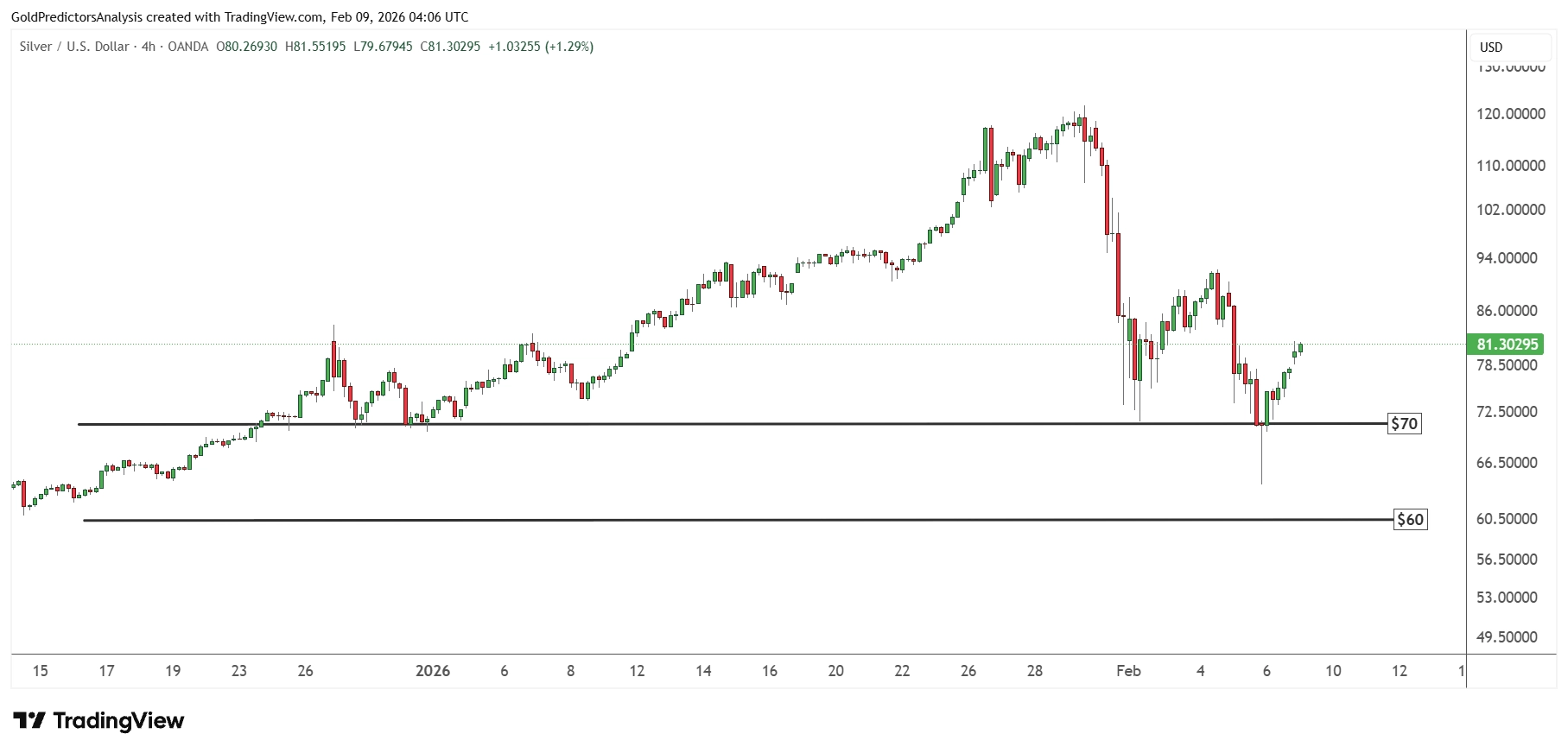The width and height of the screenshot is (1568, 753).
Task: Click the OANDA source label
Action: 188,47
